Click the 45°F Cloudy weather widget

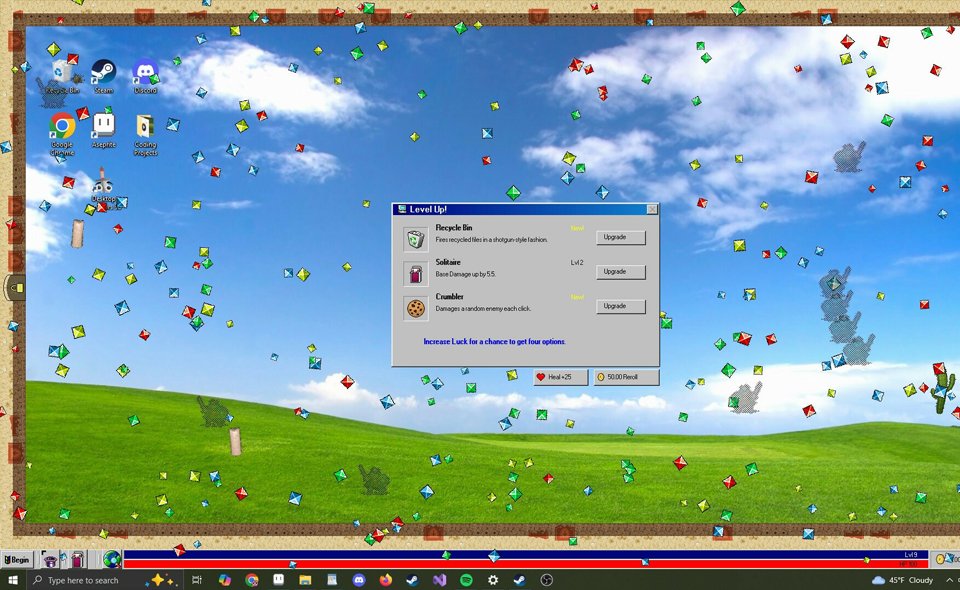902,580
